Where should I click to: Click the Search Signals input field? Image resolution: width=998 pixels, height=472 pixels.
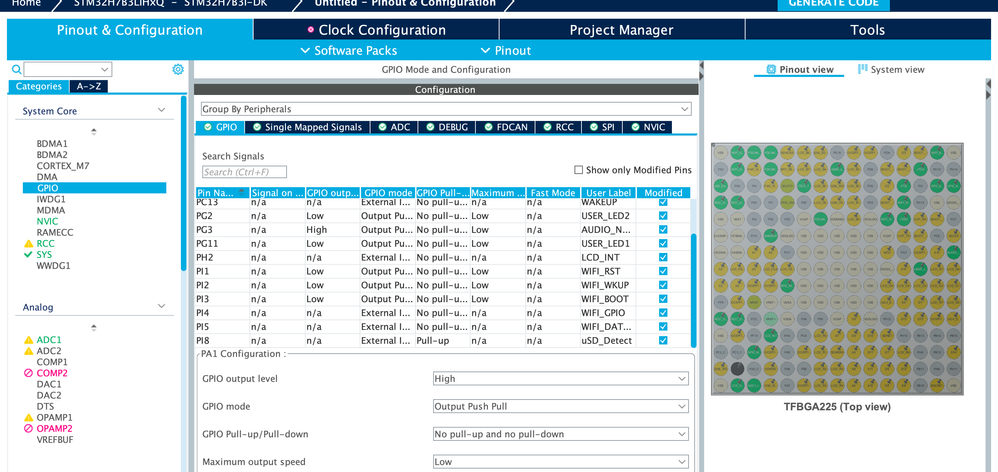[x=244, y=172]
